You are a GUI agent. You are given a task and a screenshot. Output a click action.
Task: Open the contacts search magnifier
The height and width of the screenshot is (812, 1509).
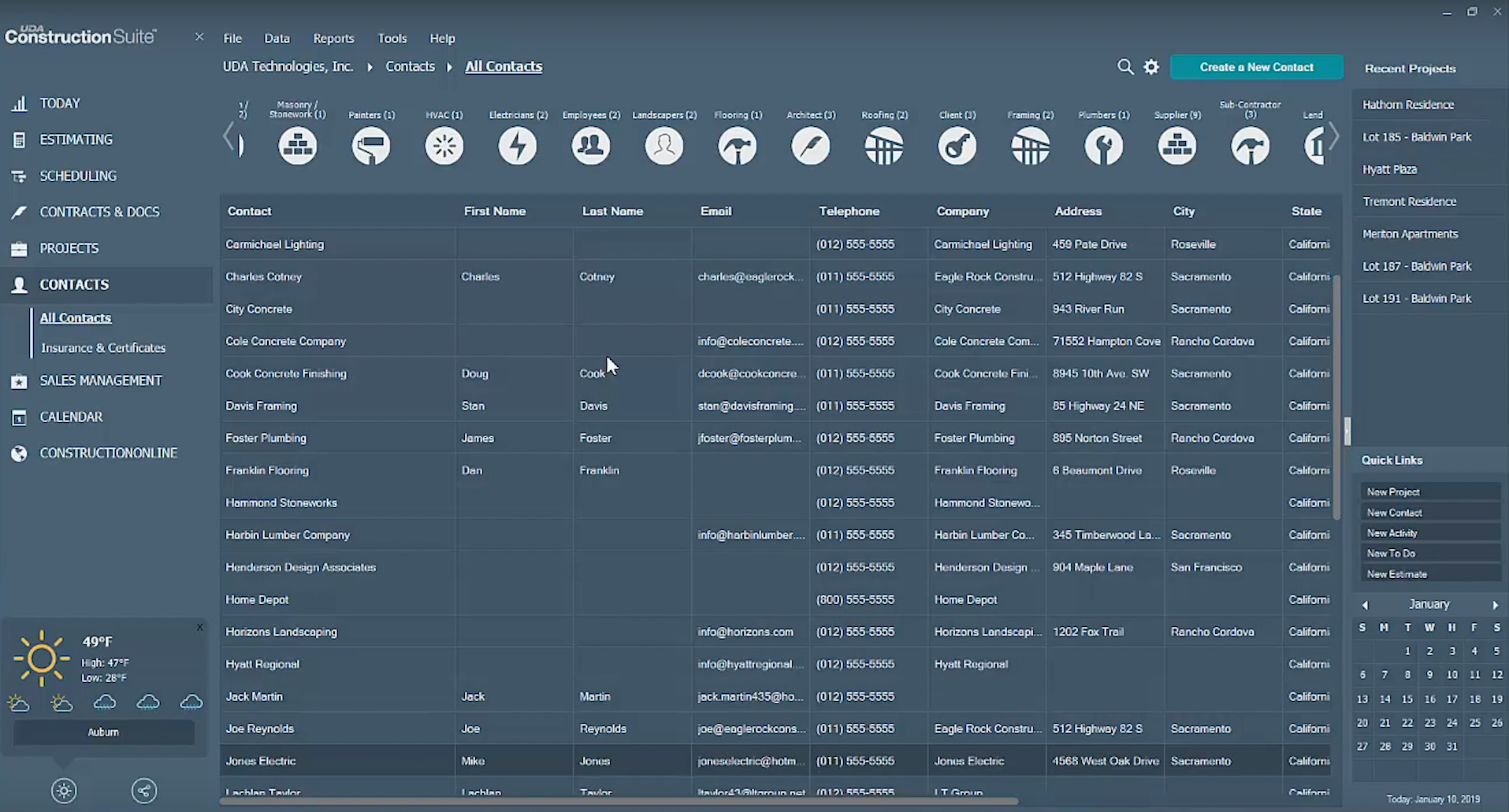1125,67
